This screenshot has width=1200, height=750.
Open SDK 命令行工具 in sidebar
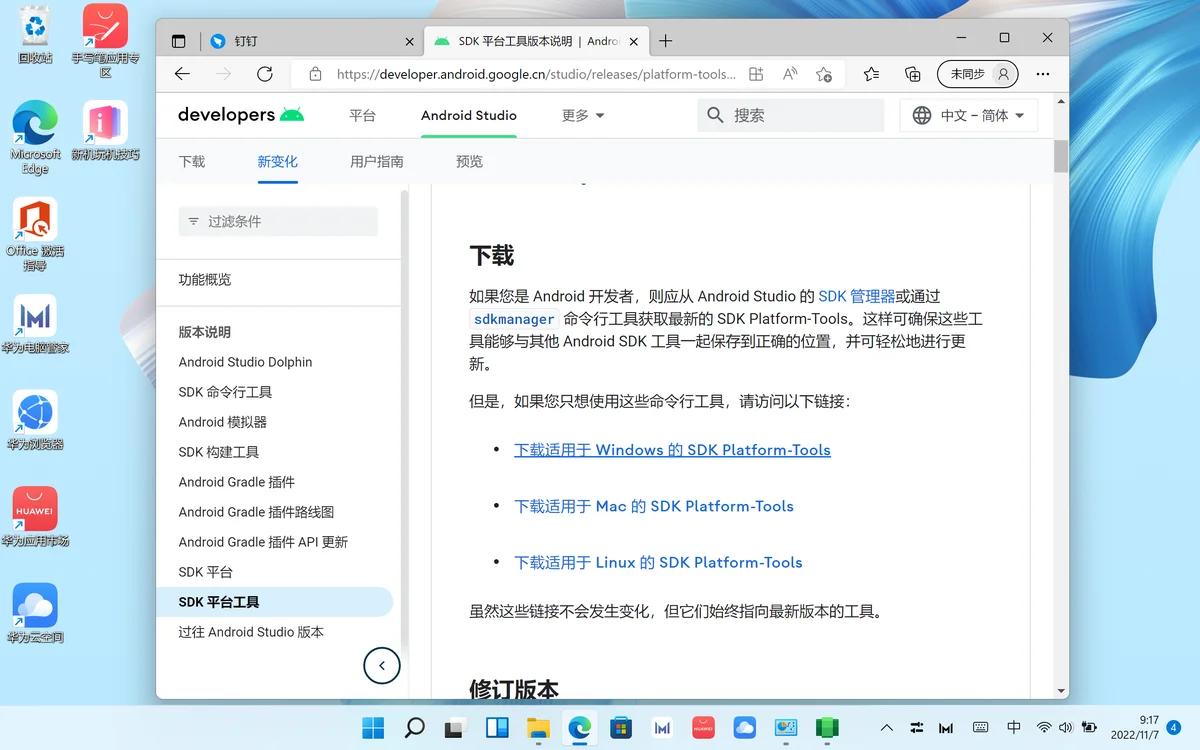(x=225, y=392)
